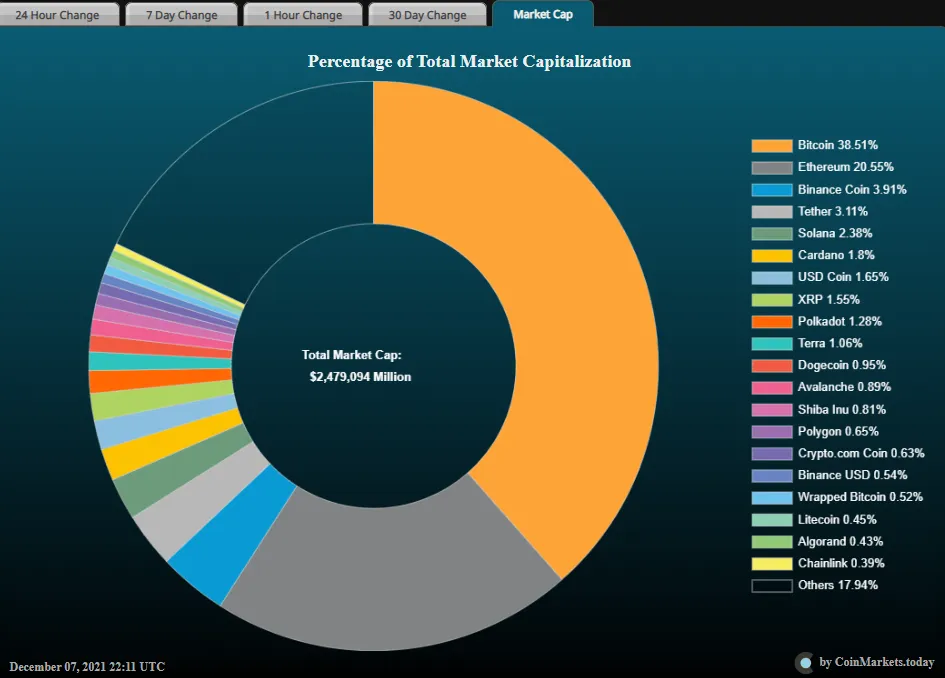Click the Polkadot 1.28% legend label
This screenshot has width=945, height=678.
pos(840,321)
